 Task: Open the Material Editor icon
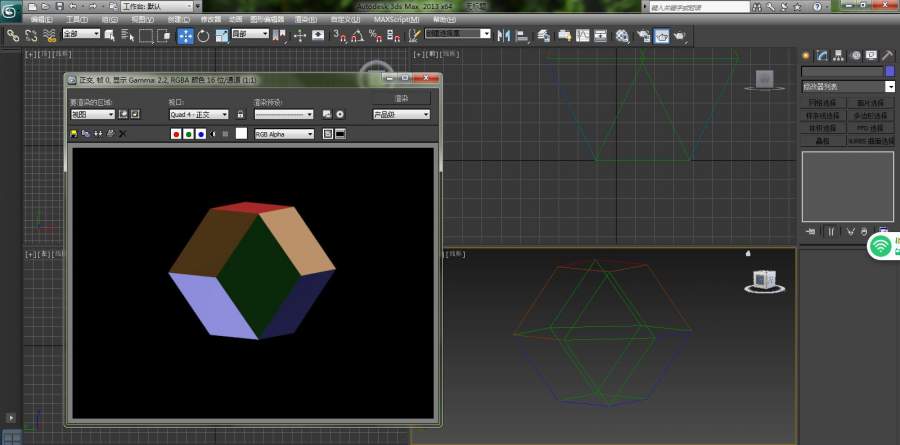tap(622, 35)
